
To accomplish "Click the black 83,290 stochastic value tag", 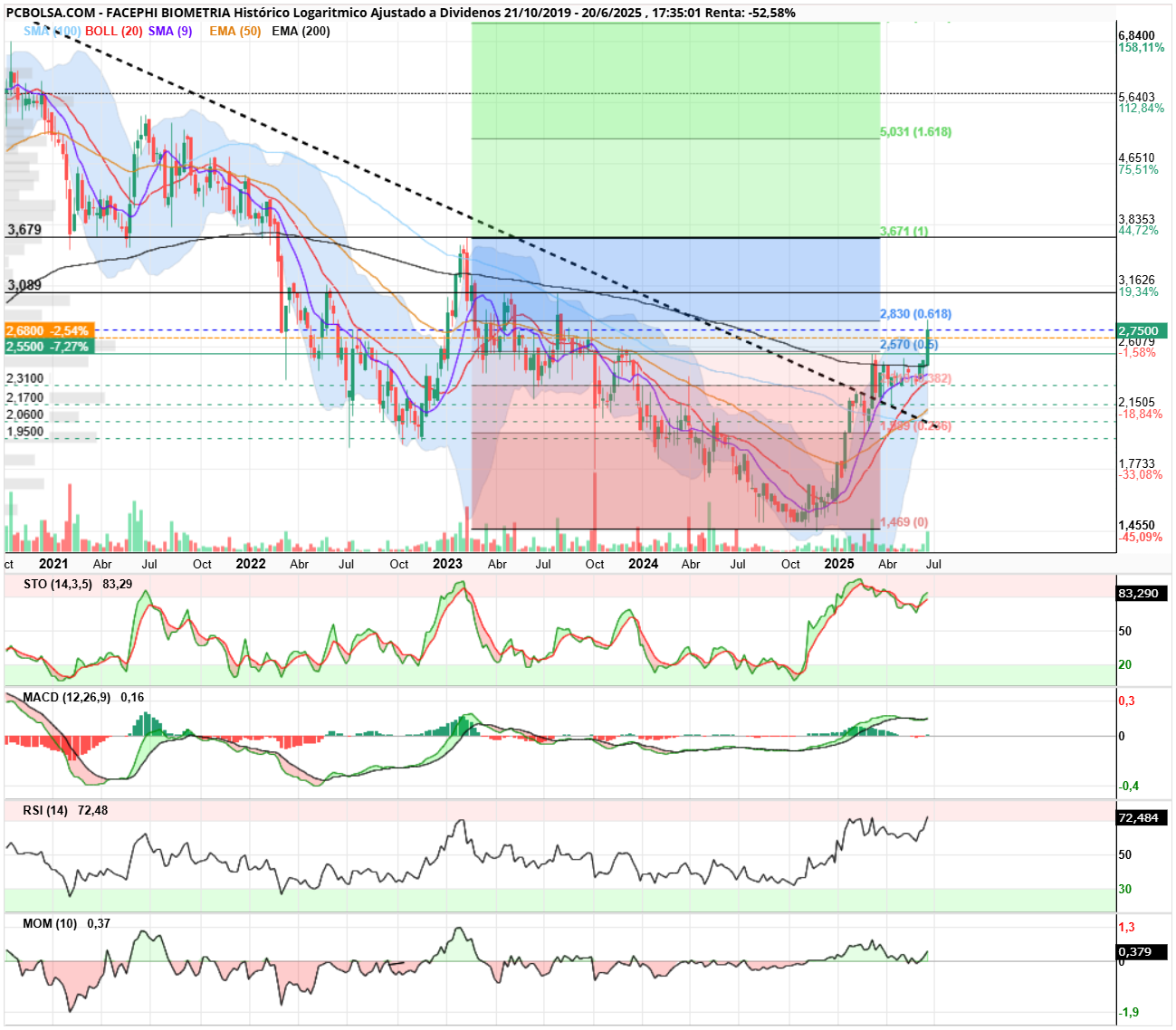I will [x=1143, y=594].
